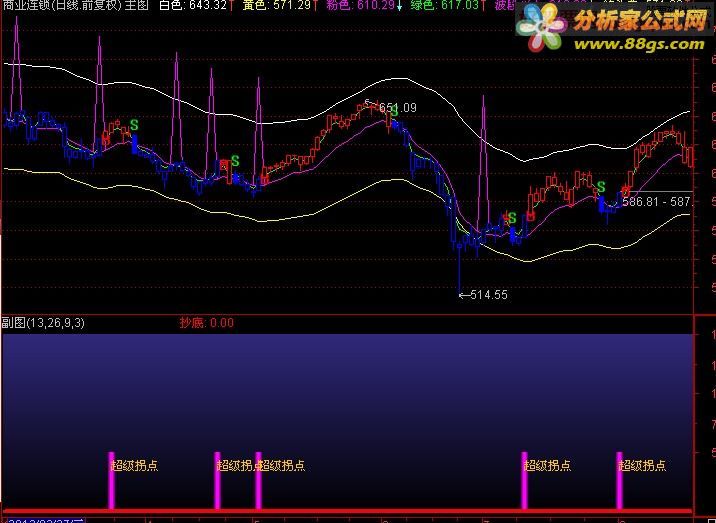The height and width of the screenshot is (523, 716).
Task: Click the 651.09 high price label
Action: pos(398,108)
